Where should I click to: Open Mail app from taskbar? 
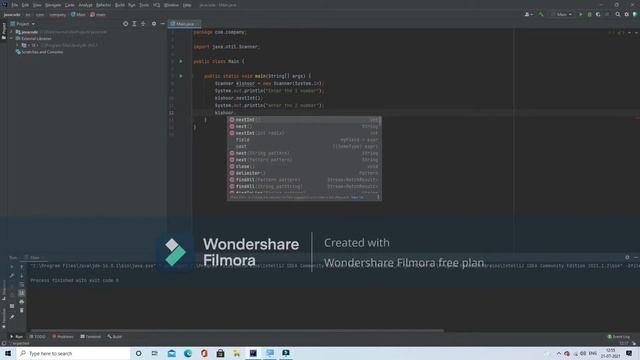point(172,353)
